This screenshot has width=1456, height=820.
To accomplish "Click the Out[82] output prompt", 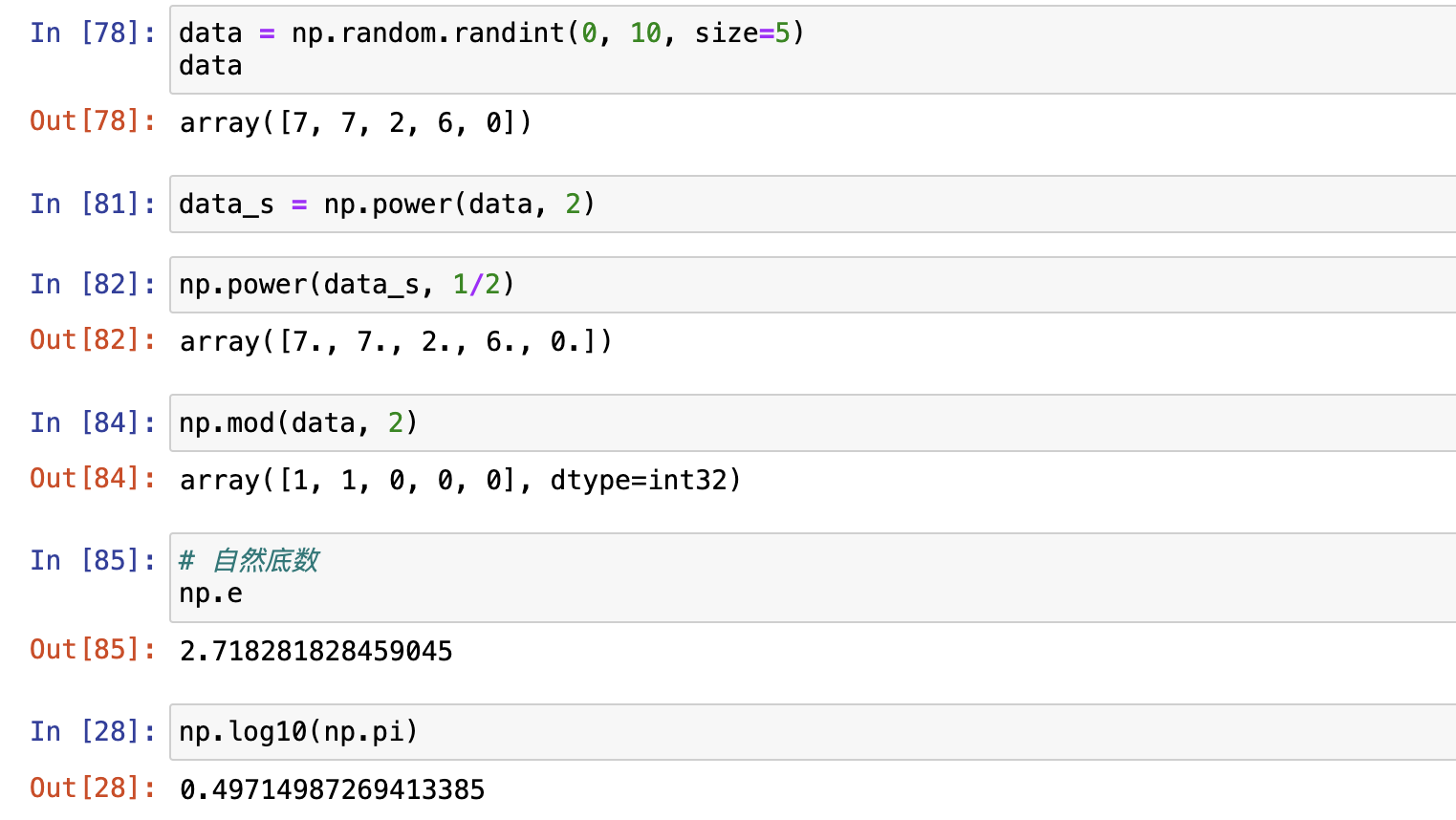I will pos(93,340).
